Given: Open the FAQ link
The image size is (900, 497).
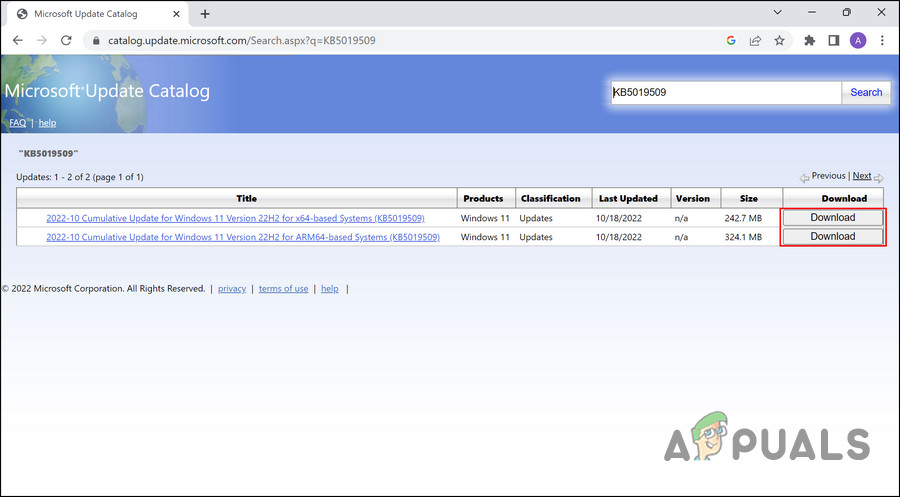Looking at the screenshot, I should click(x=18, y=123).
